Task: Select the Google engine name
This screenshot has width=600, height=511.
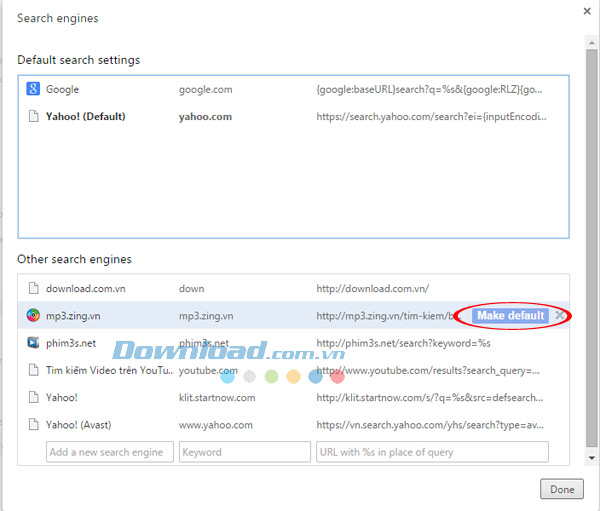Action: pos(62,89)
